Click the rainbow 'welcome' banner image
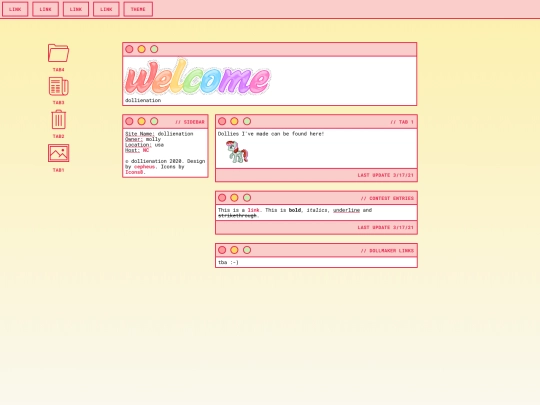The image size is (540, 405). coord(198,77)
